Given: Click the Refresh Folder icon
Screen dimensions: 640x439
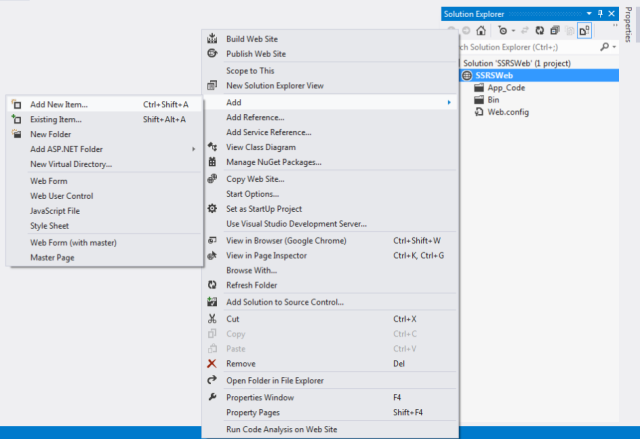Looking at the screenshot, I should click(212, 285).
